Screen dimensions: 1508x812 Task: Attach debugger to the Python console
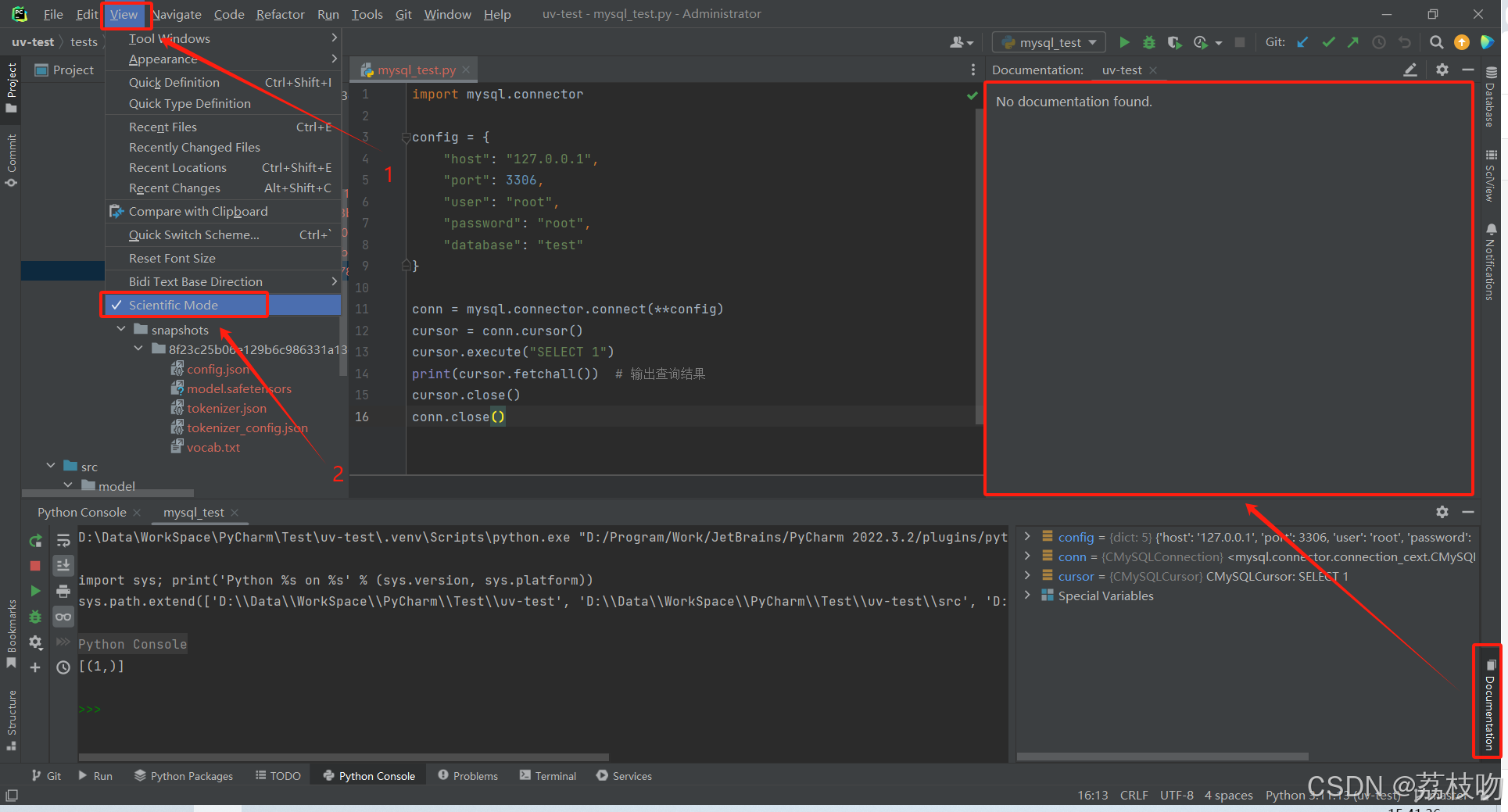(x=35, y=617)
